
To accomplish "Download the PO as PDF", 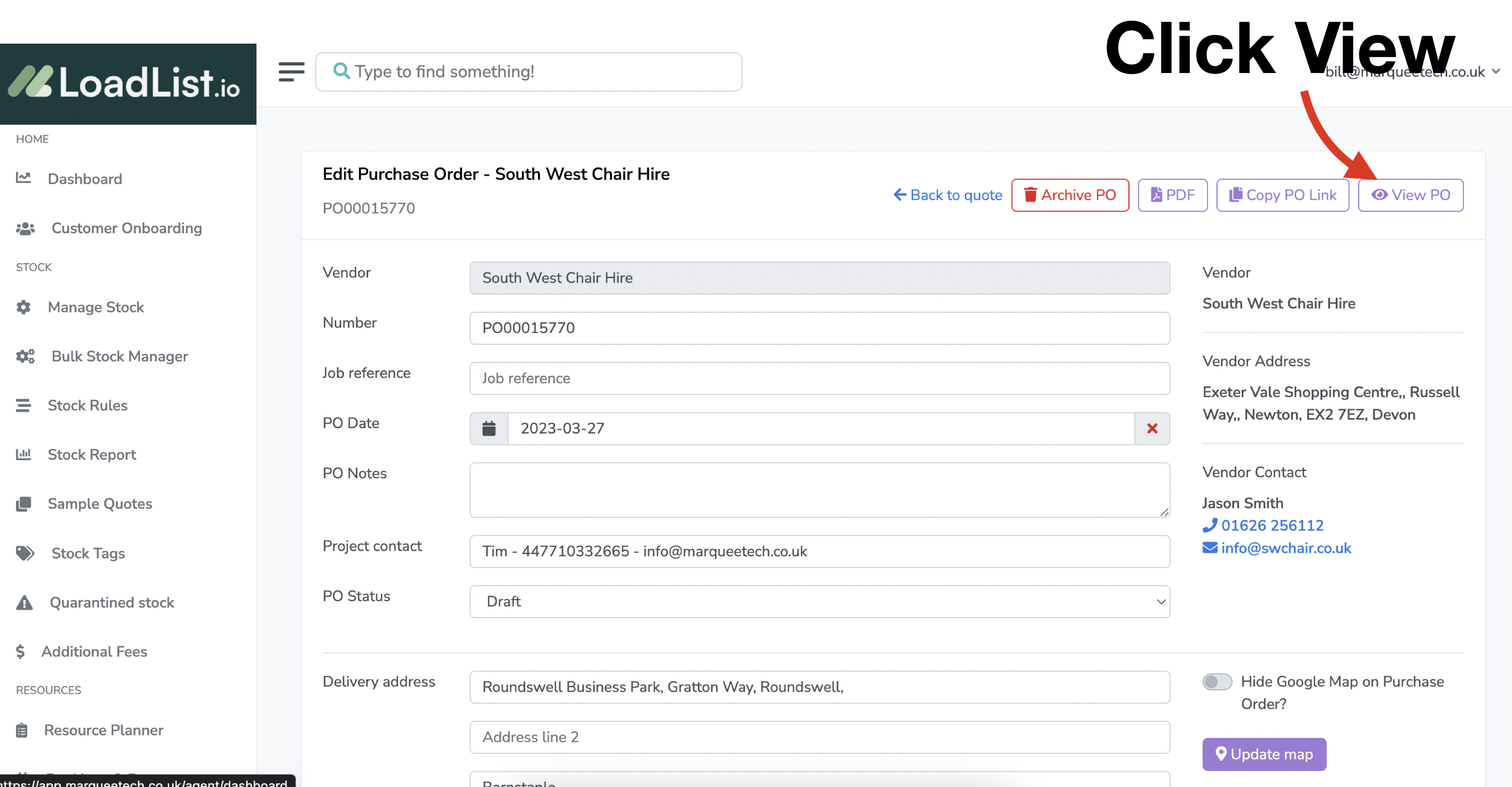I will point(1172,195).
